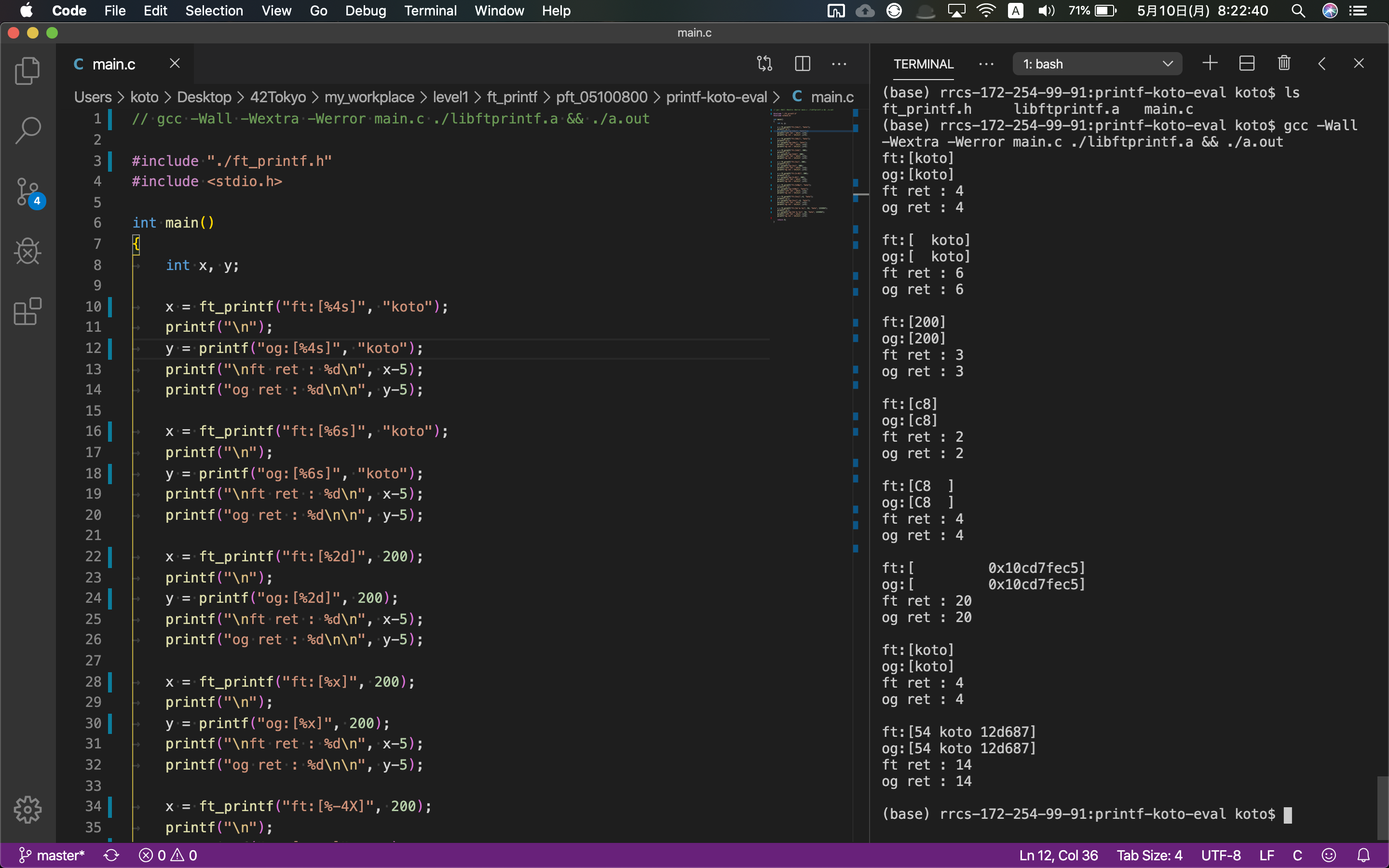Open the Search view in activity bar

[27, 131]
